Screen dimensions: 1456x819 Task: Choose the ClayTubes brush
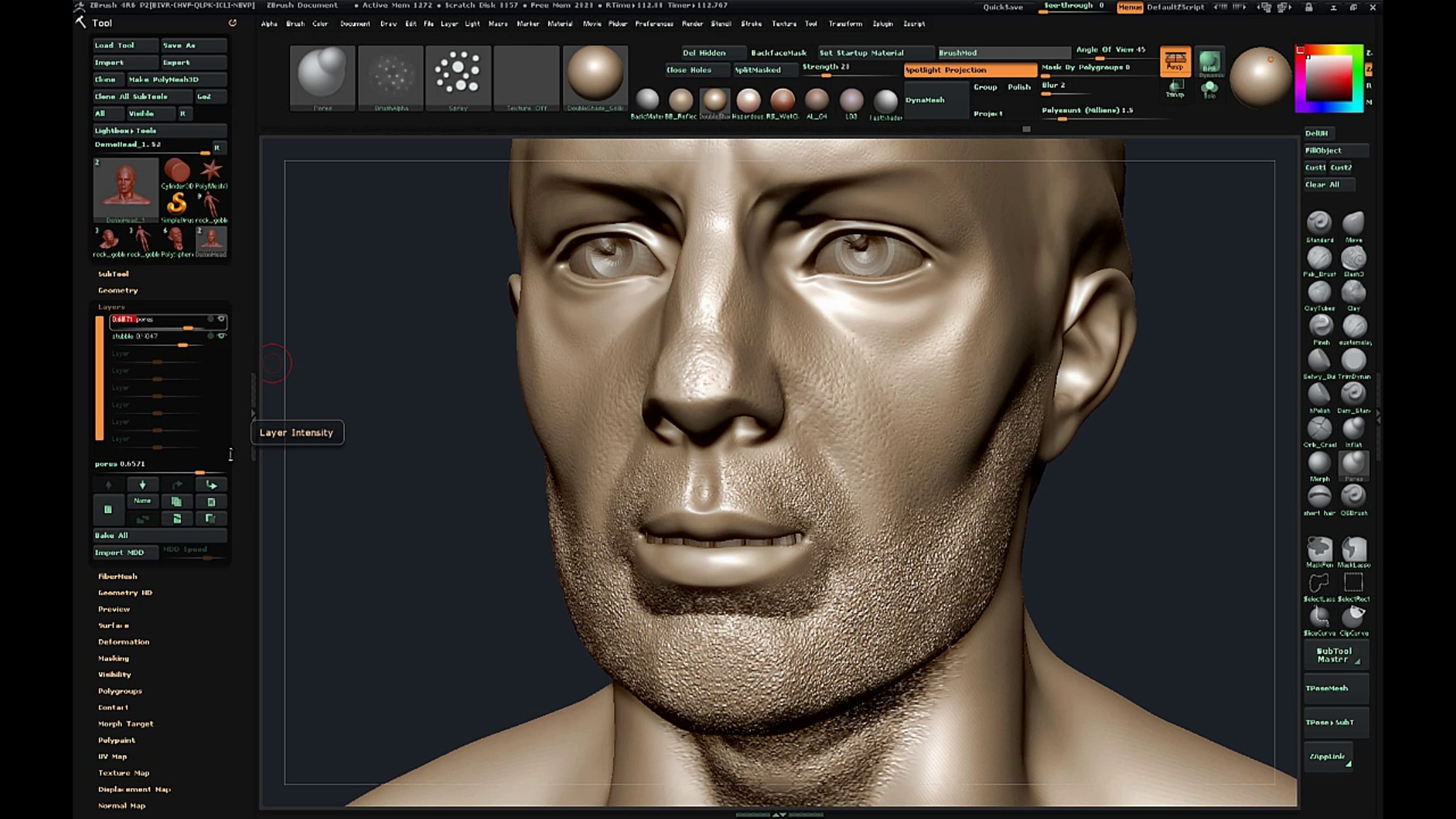point(1319,292)
